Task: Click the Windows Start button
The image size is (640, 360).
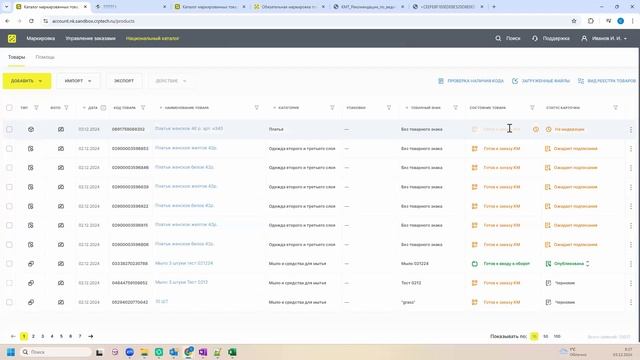Action: click(x=11, y=352)
